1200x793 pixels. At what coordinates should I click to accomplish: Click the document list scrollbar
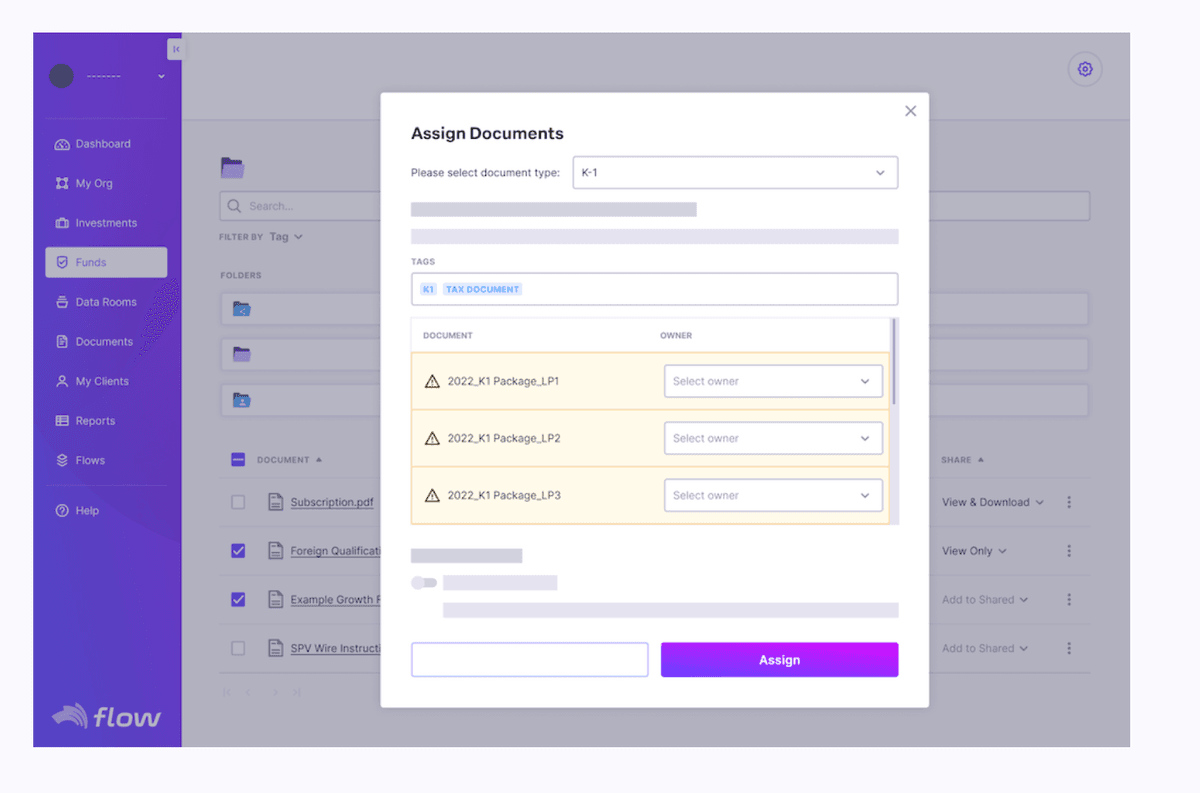tap(894, 362)
